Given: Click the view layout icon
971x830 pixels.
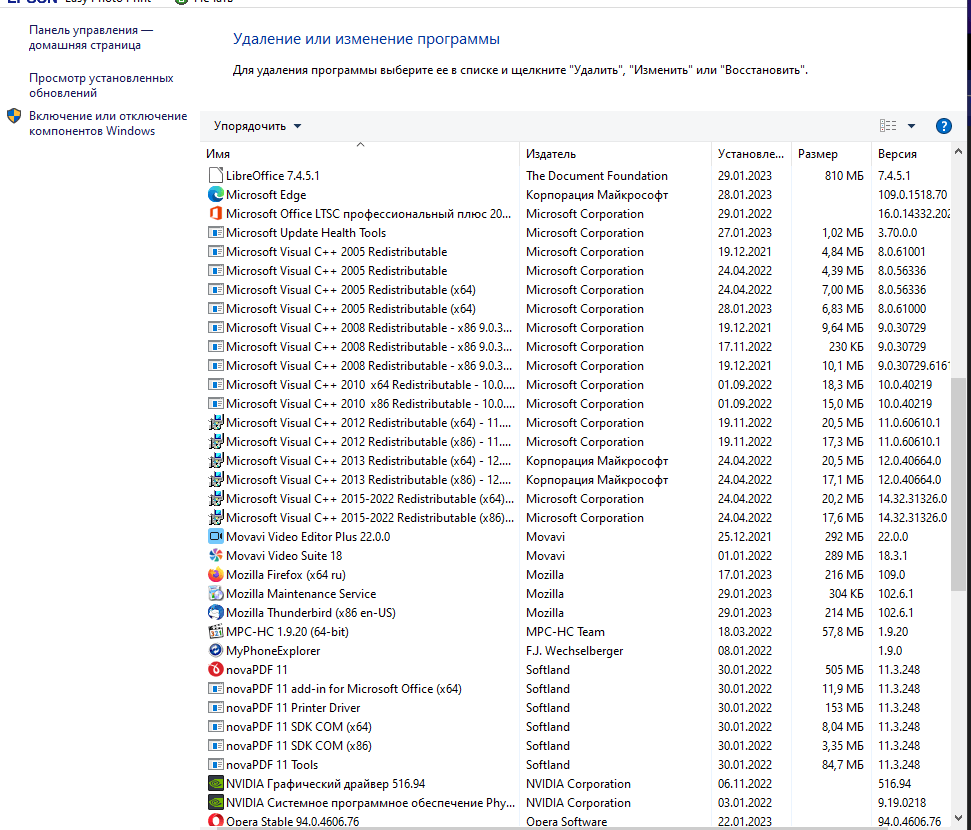Looking at the screenshot, I should [888, 126].
